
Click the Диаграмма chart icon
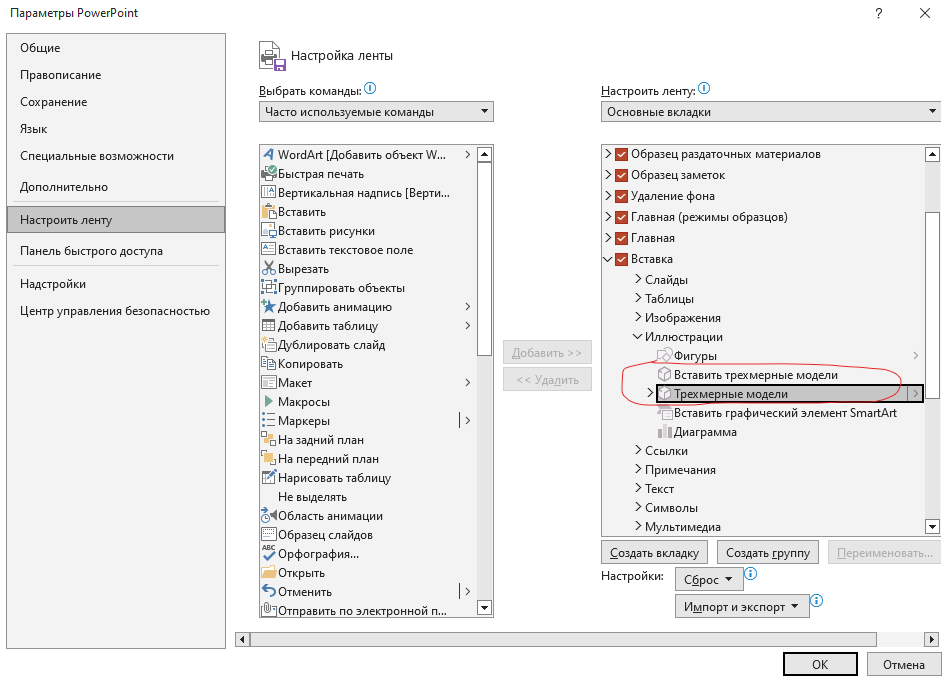click(664, 431)
